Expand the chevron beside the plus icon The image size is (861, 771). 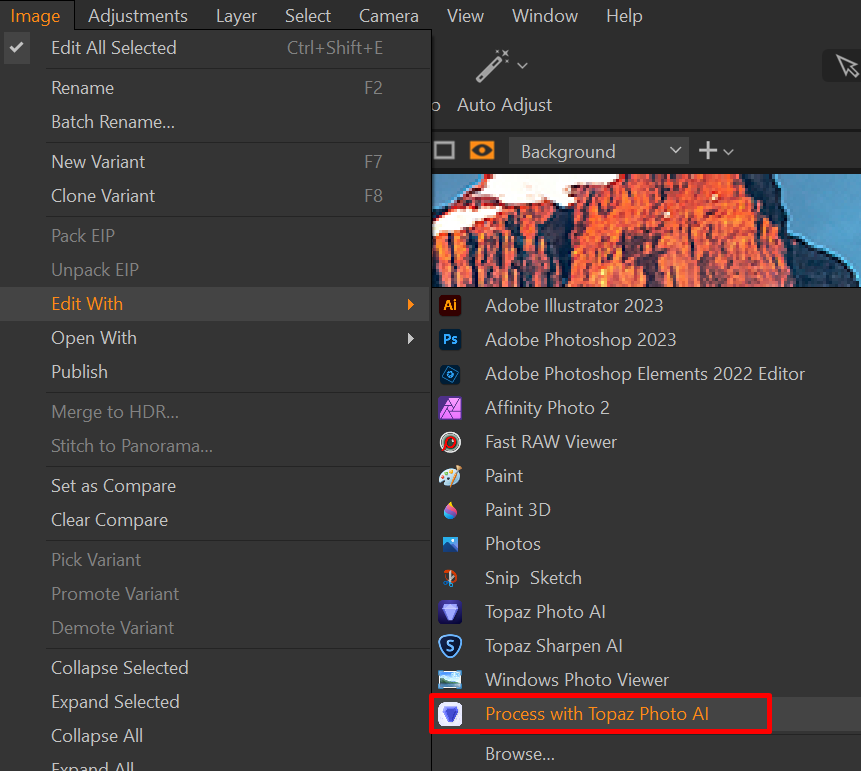(729, 152)
